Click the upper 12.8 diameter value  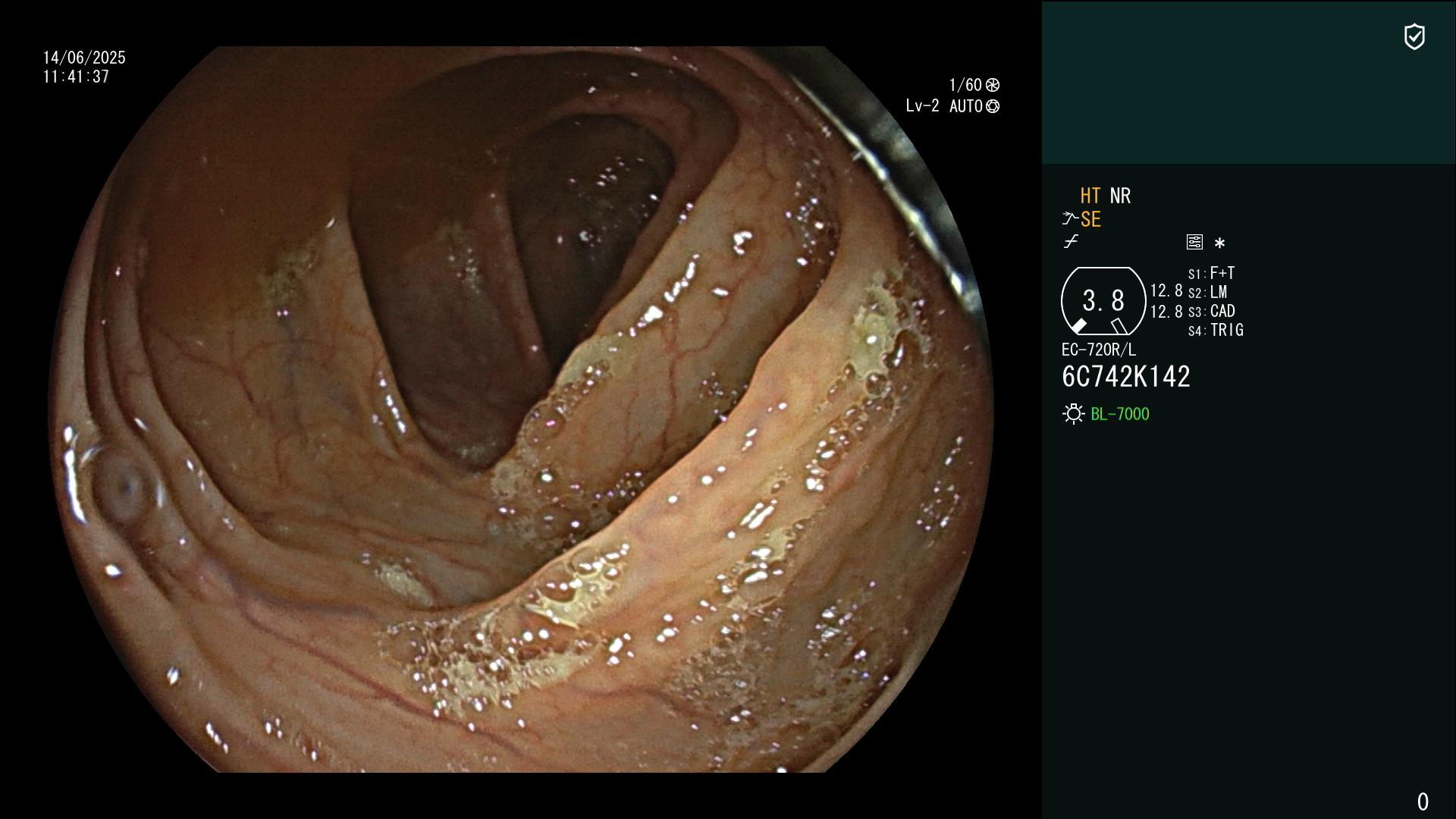[x=1166, y=291]
